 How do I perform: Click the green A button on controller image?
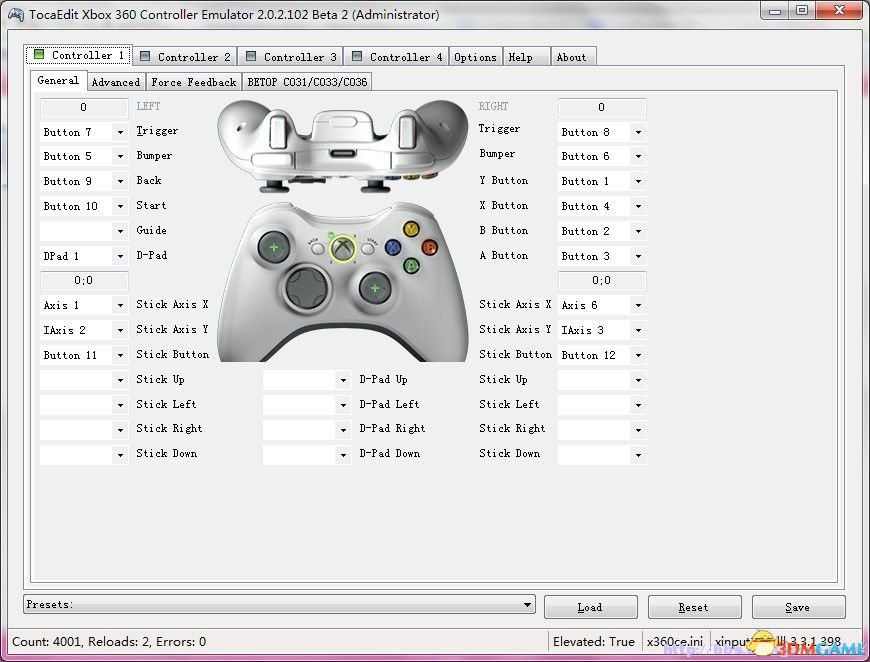tap(411, 266)
